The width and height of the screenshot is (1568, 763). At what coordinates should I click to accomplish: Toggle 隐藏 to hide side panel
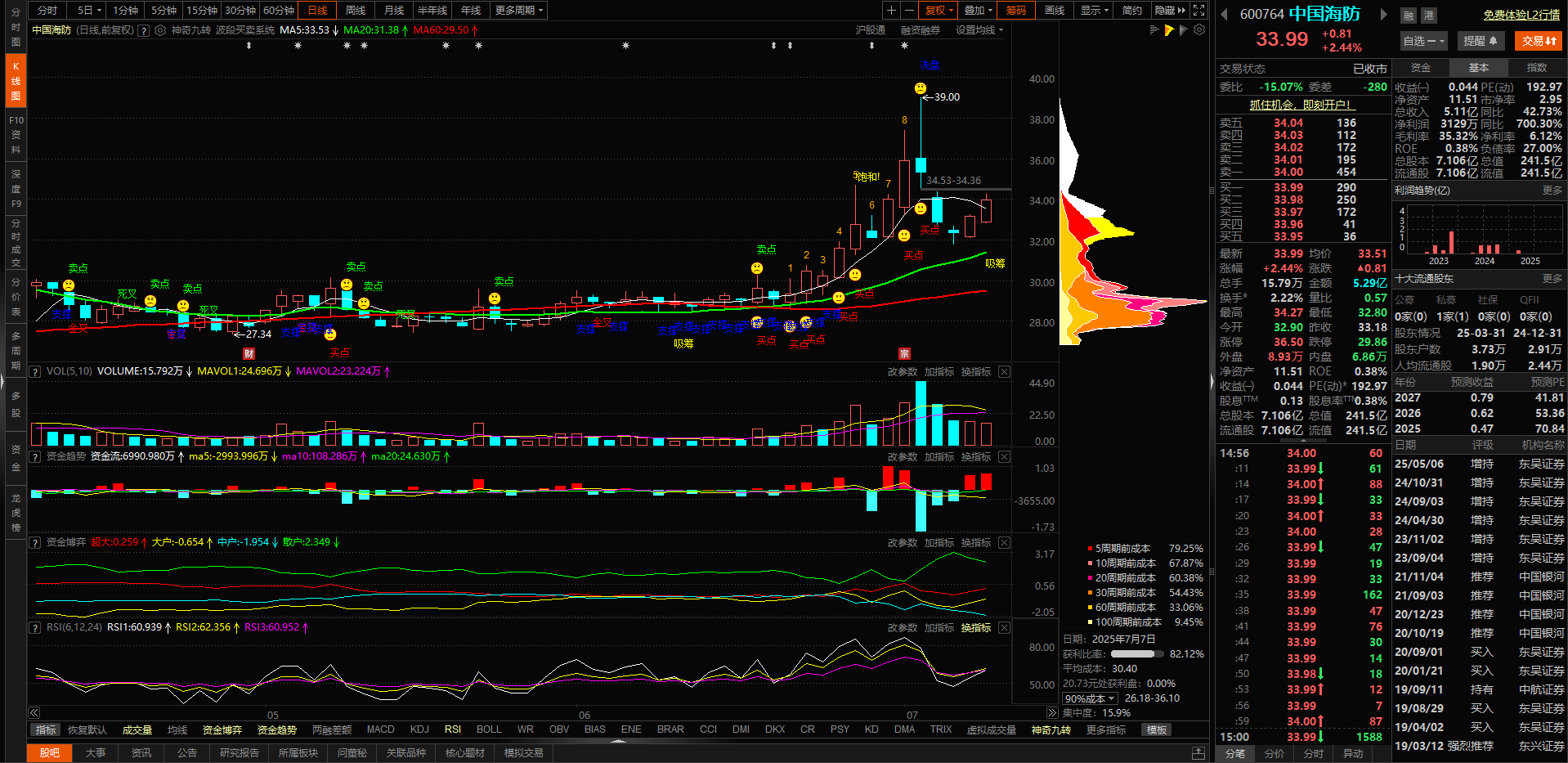point(1170,11)
